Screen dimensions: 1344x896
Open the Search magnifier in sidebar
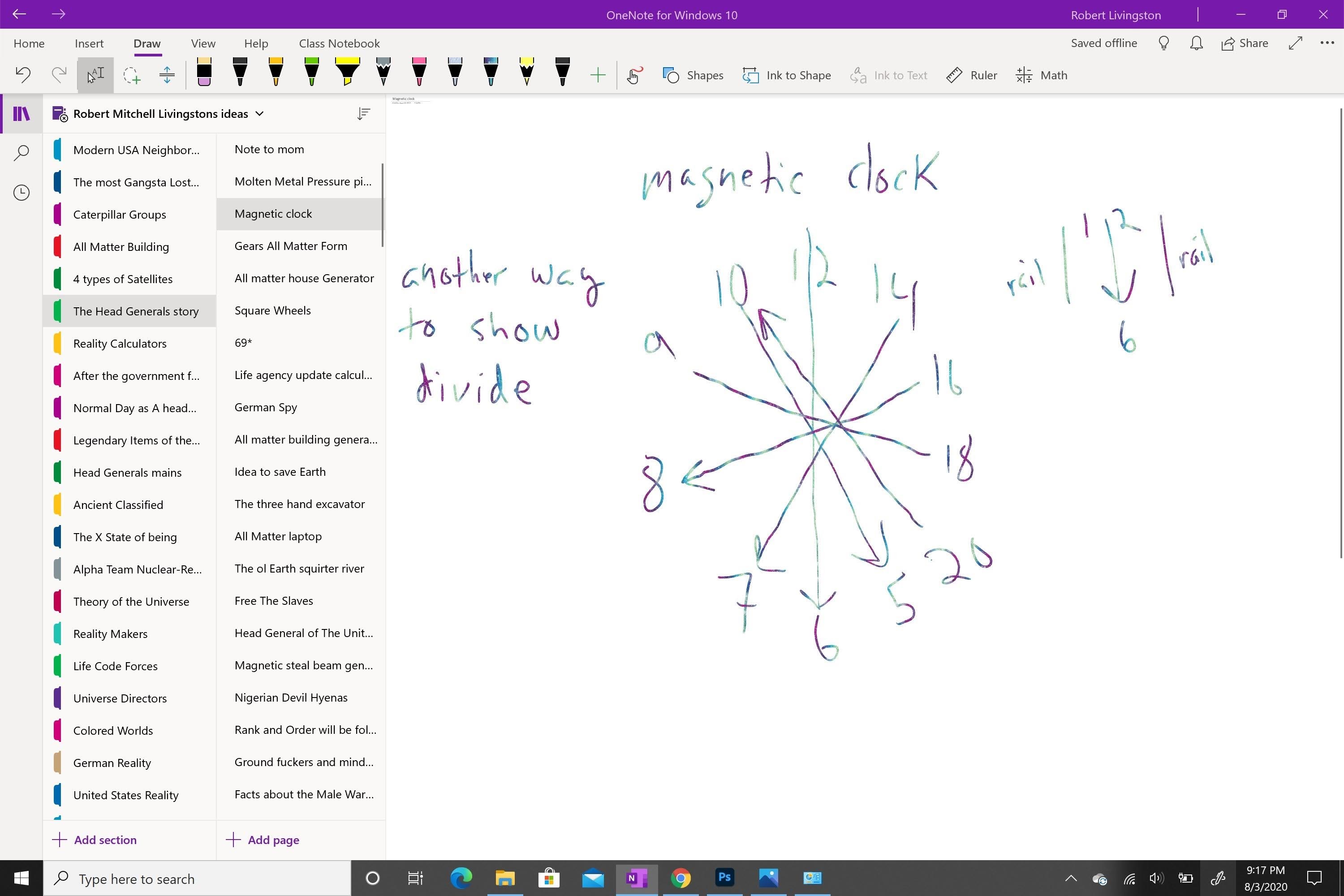click(x=21, y=153)
